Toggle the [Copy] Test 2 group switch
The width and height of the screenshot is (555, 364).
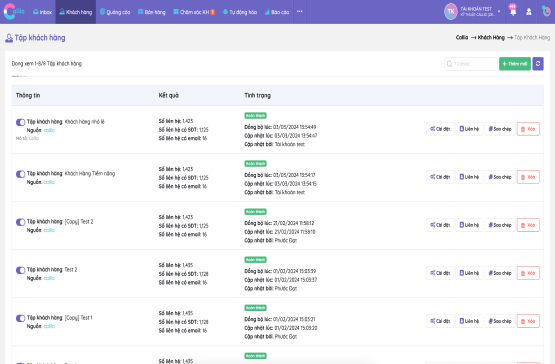21,222
